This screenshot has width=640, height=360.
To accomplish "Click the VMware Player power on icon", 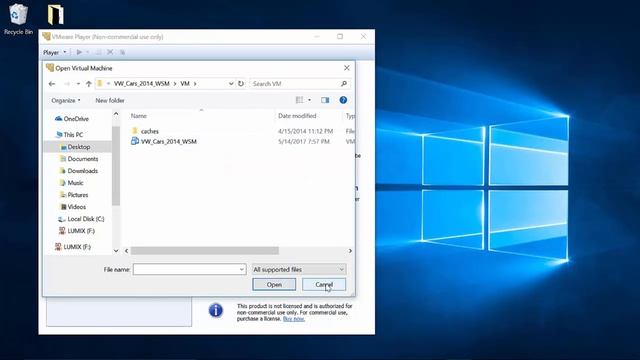I will (79, 52).
